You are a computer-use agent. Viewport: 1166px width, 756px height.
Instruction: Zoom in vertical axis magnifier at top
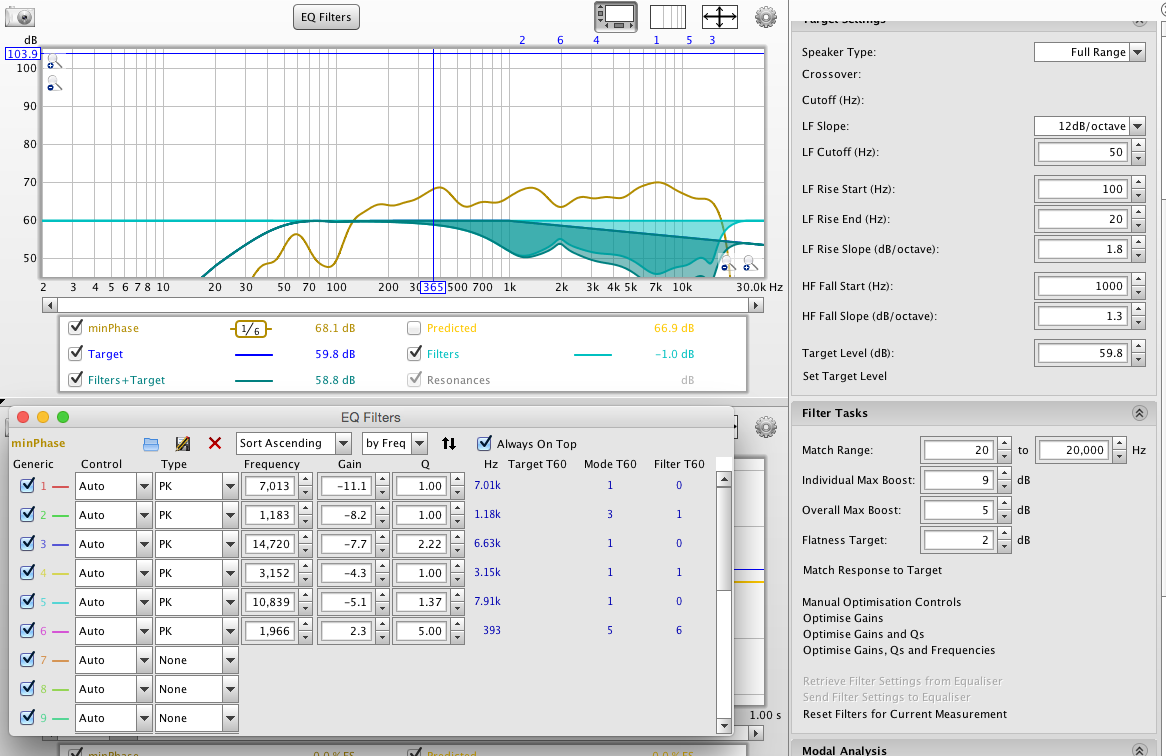click(x=54, y=62)
